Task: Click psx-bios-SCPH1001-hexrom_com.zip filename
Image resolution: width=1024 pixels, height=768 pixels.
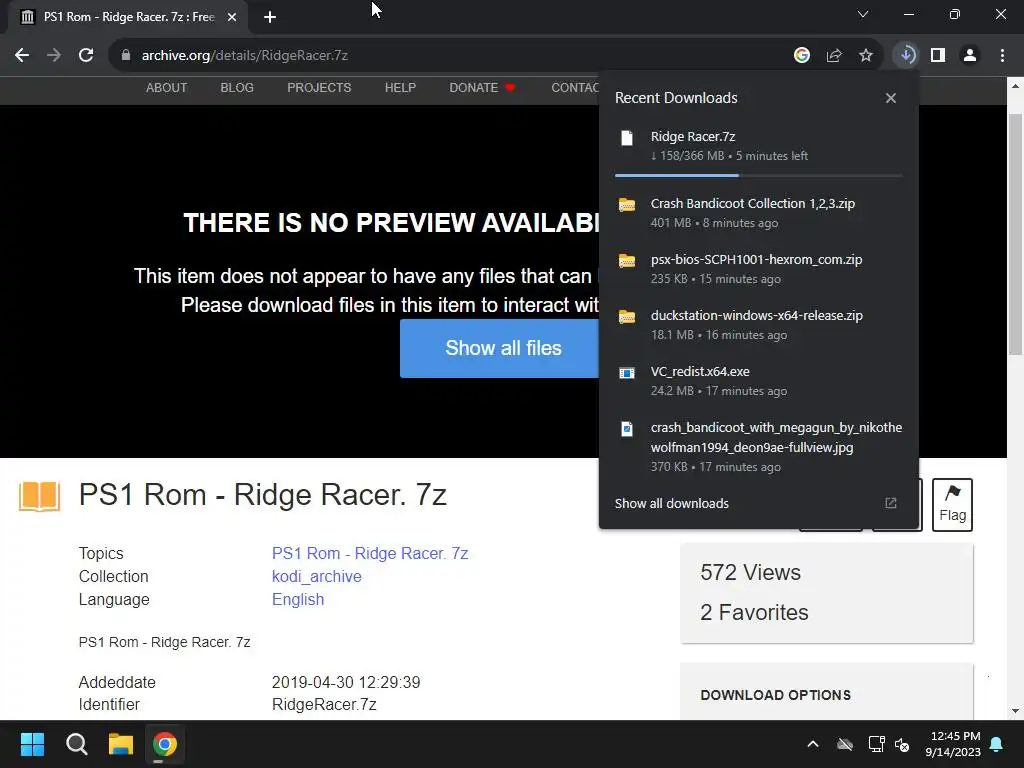Action: [756, 260]
